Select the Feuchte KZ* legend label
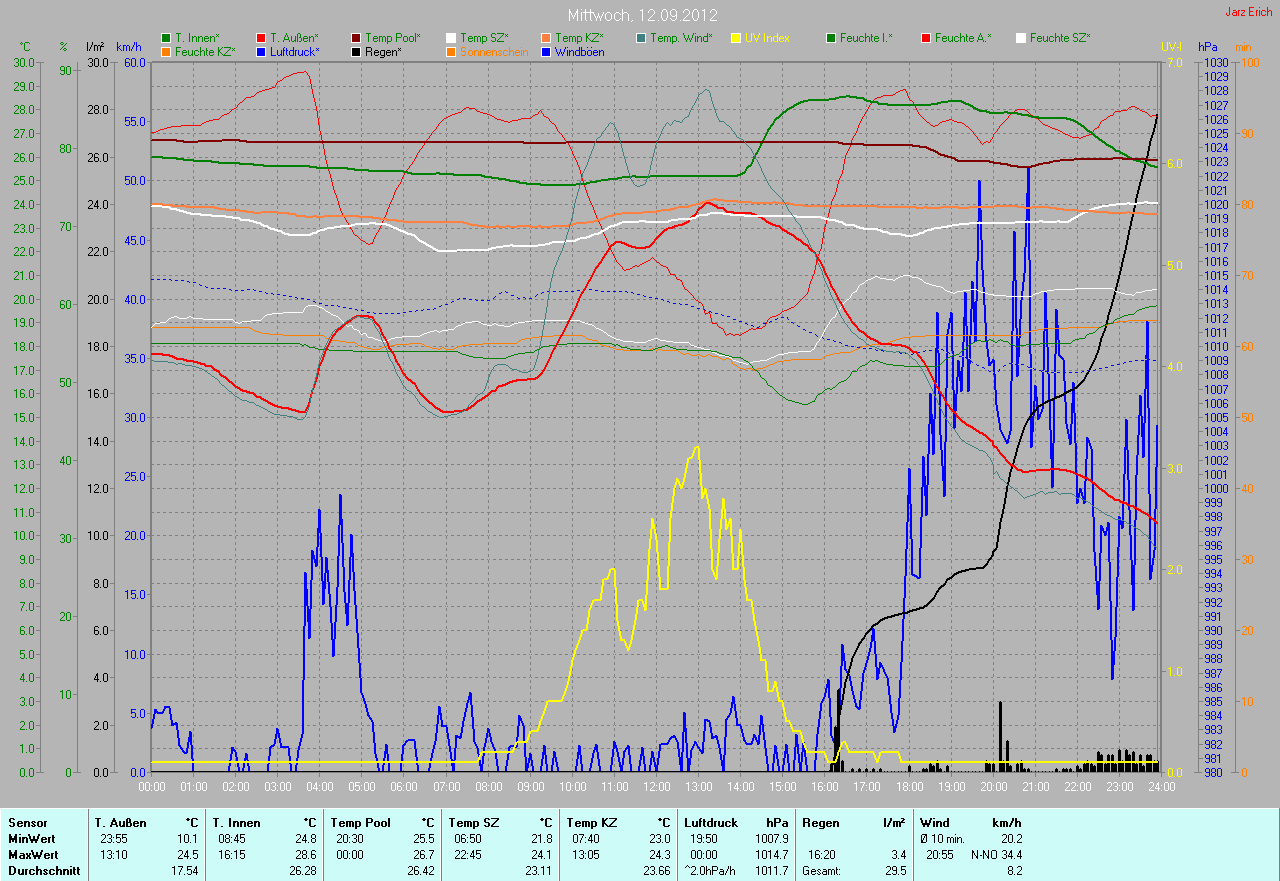Screen dimensions: 1280x881 point(205,51)
